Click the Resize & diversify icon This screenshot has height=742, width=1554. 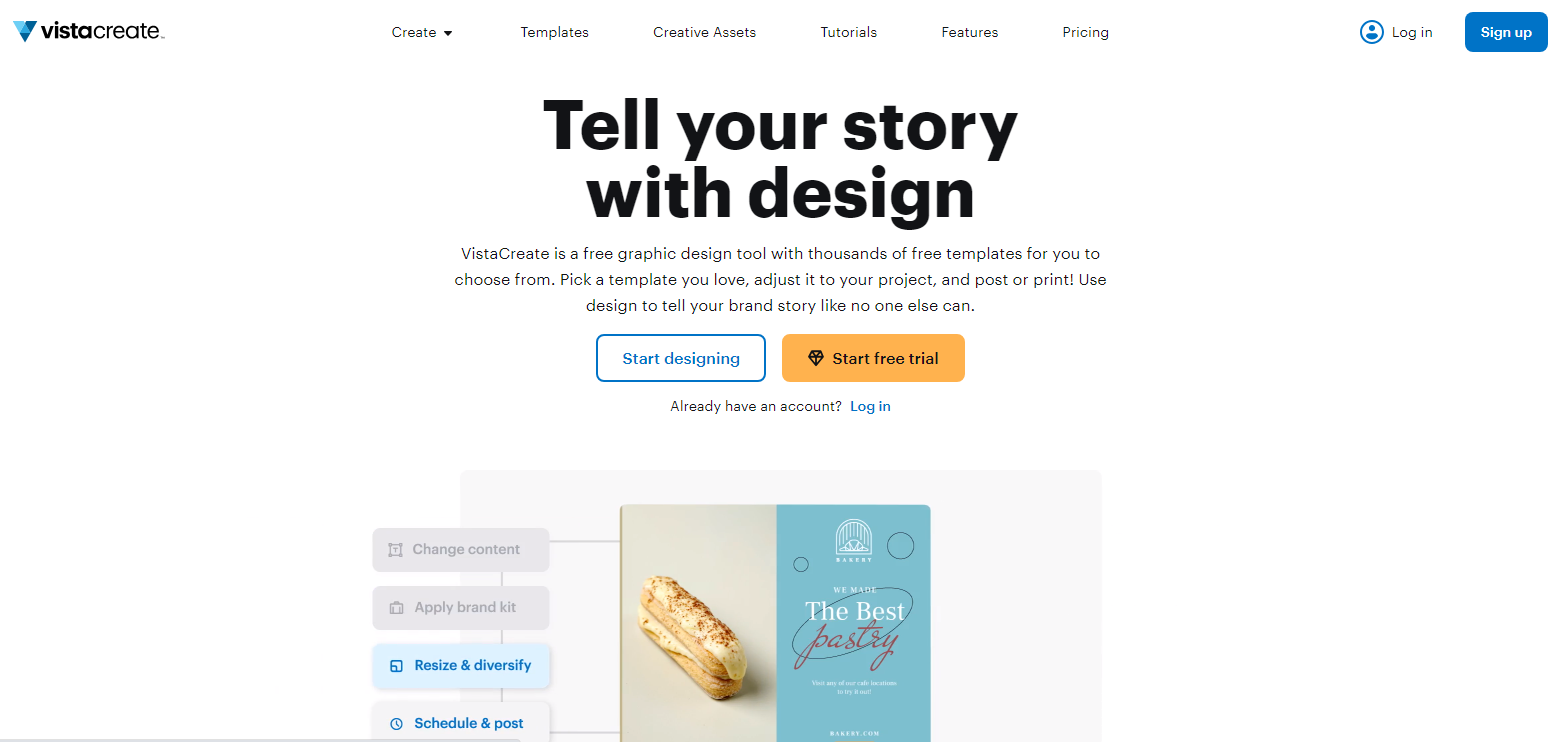click(396, 666)
